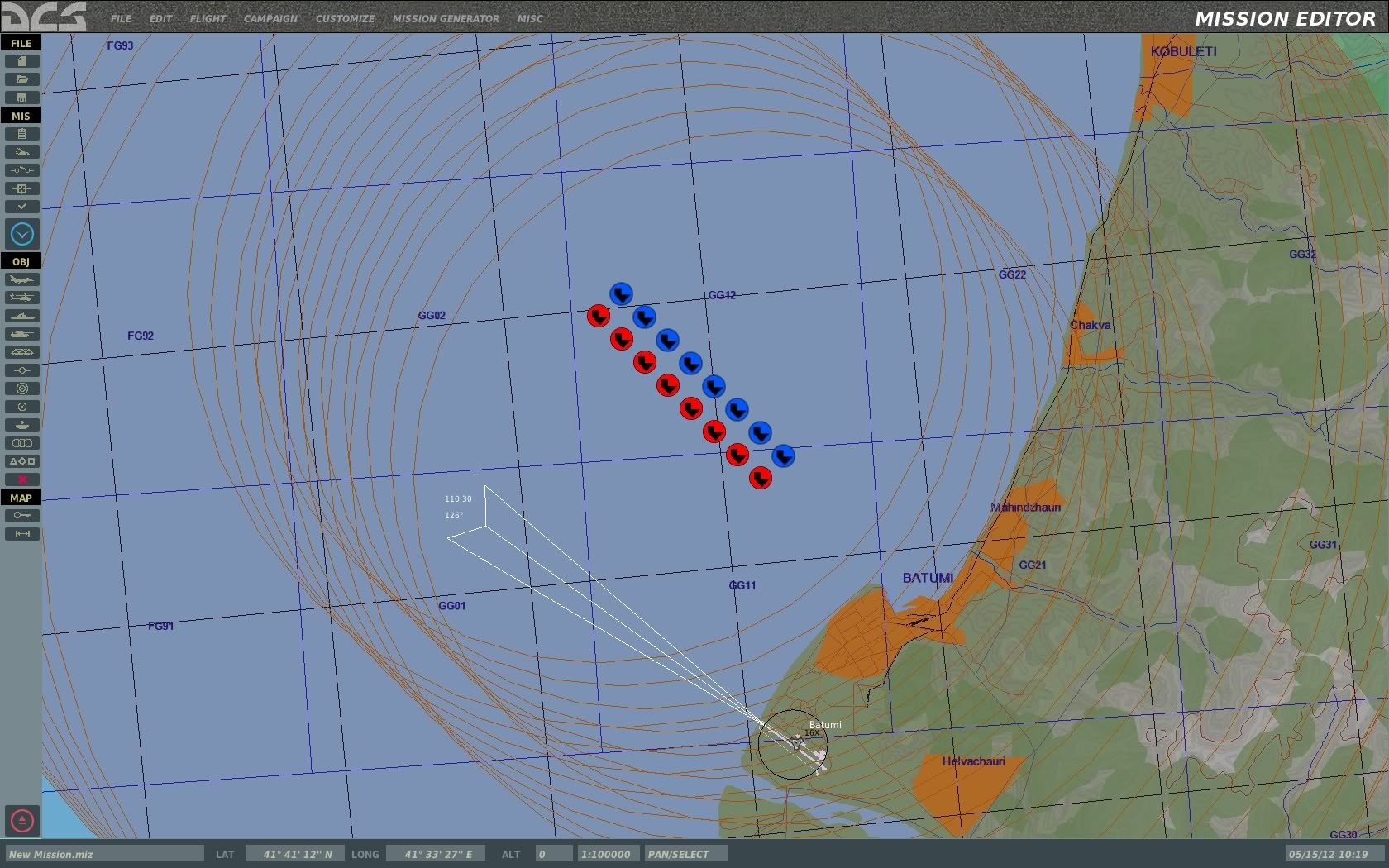Click the map distance ruler tool
1389x868 pixels.
click(x=22, y=534)
